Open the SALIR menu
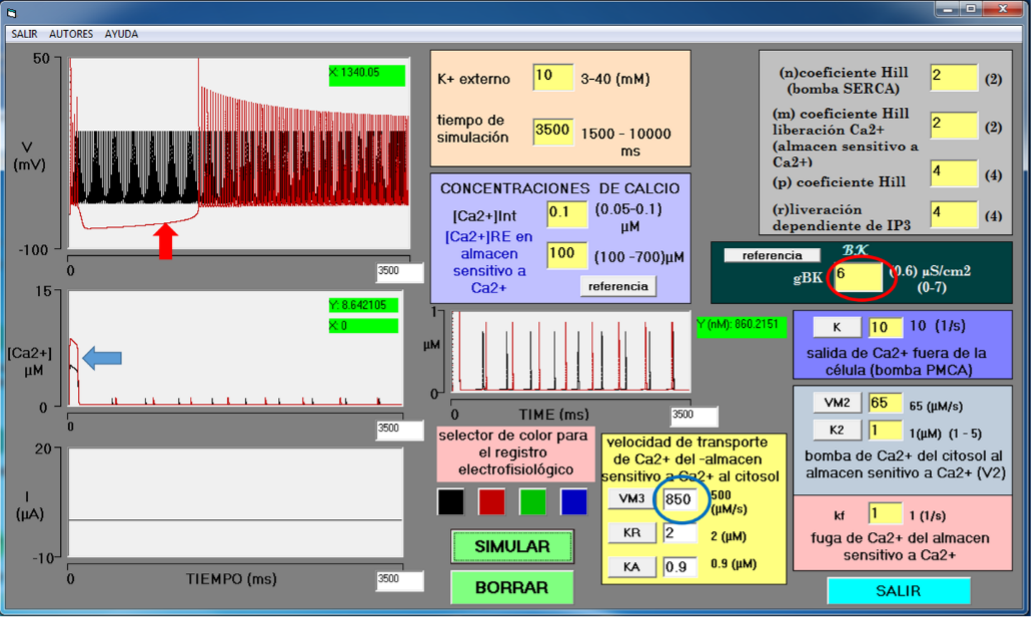The image size is (1035, 620). [x=24, y=34]
